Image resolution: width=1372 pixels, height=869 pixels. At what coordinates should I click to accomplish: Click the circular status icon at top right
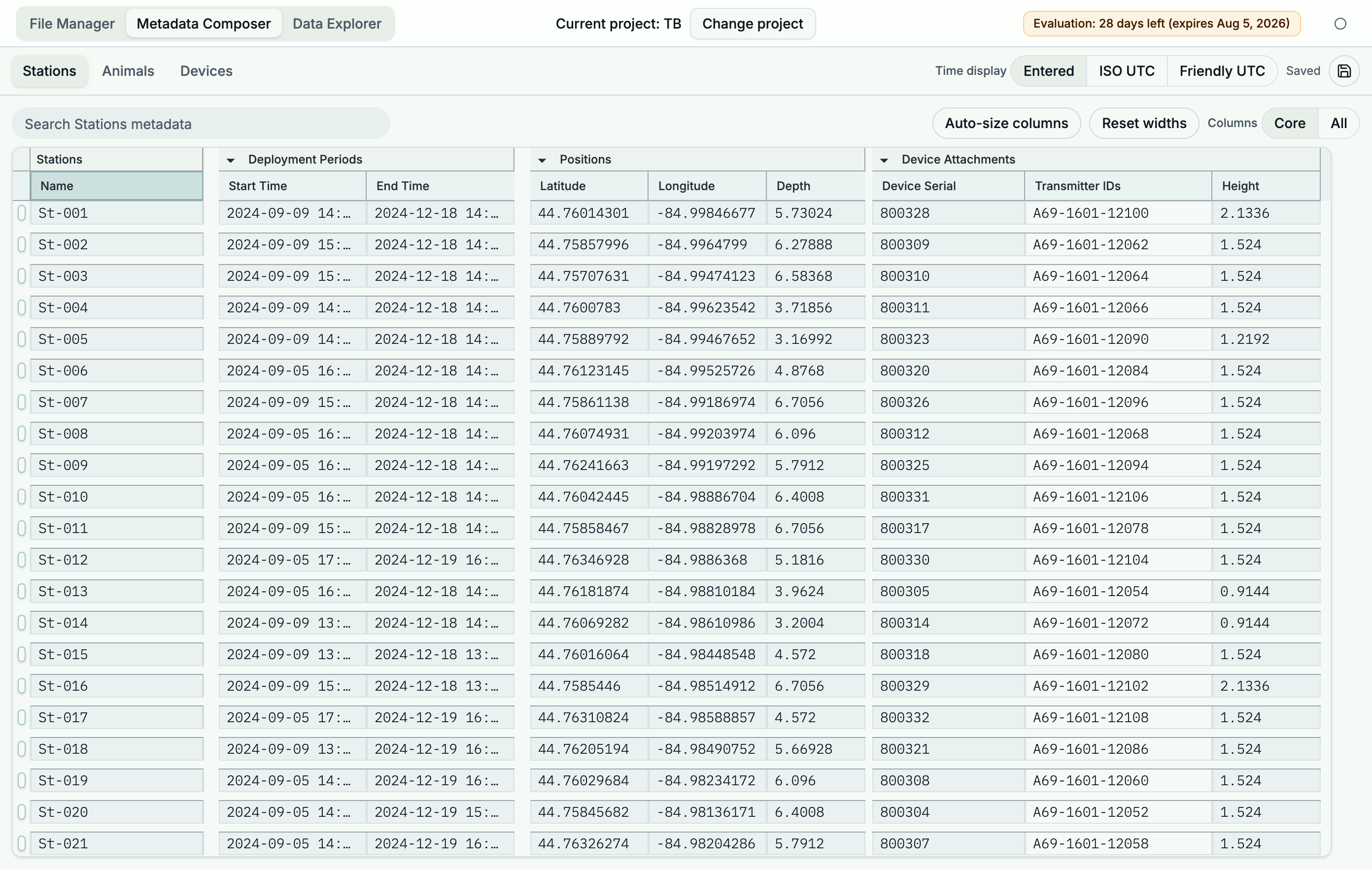pyautogui.click(x=1340, y=24)
